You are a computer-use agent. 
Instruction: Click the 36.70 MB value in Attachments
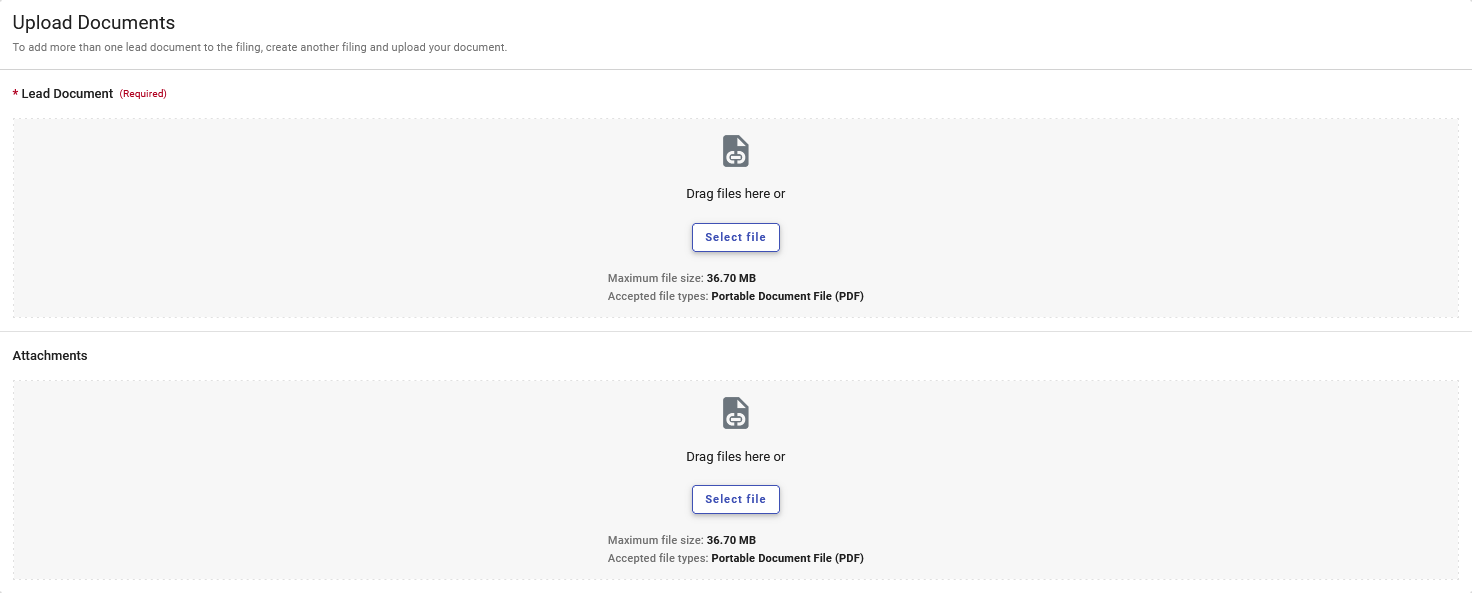(731, 540)
